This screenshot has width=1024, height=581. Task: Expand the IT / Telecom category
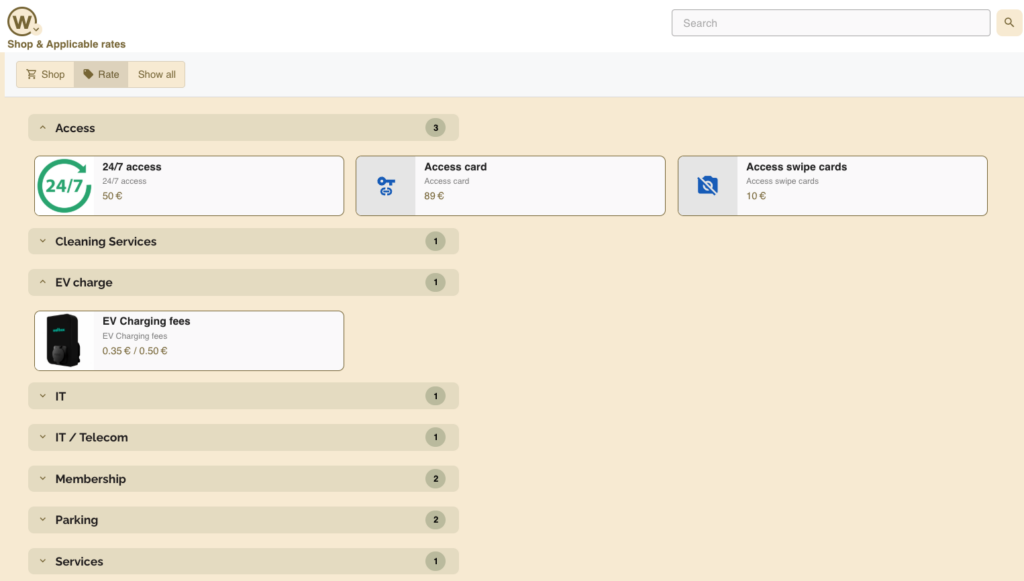pyautogui.click(x=42, y=438)
